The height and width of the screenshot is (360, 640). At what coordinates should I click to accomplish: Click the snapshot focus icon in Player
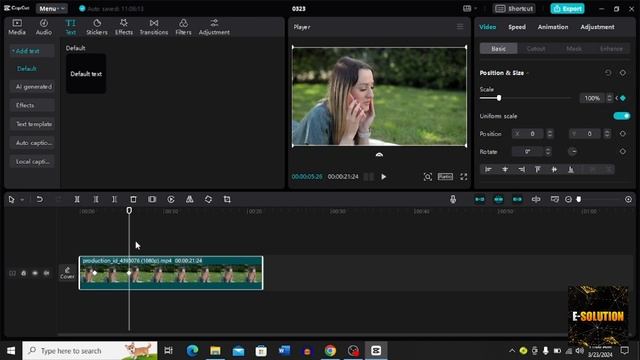coord(427,177)
